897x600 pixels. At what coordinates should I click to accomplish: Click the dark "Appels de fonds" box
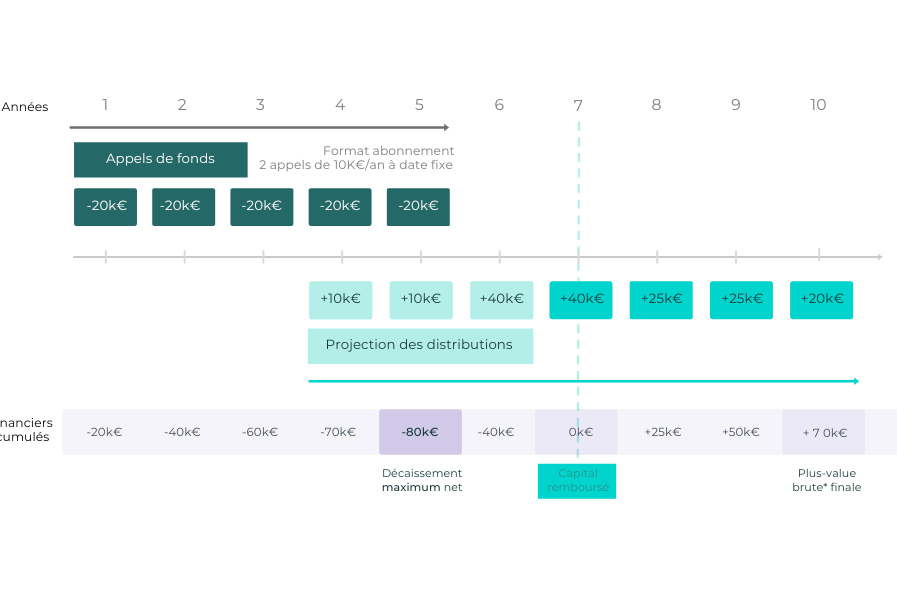tap(161, 160)
